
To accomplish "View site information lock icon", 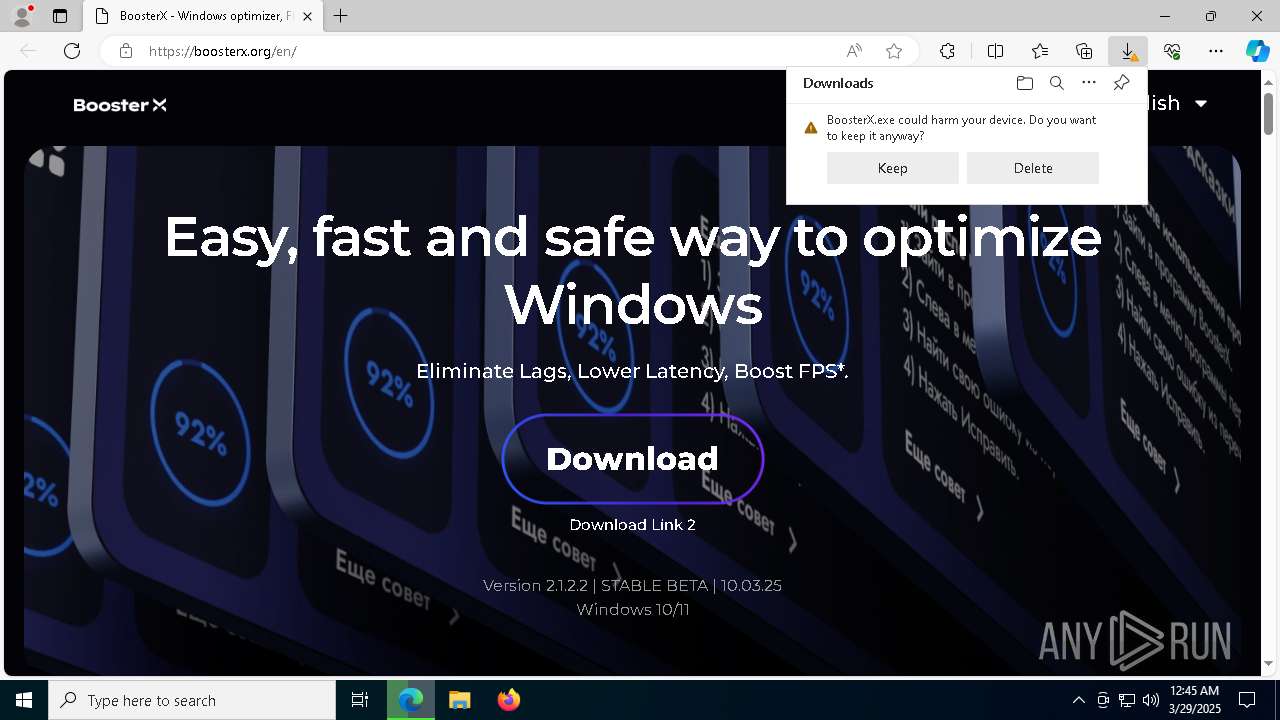I will tap(126, 51).
